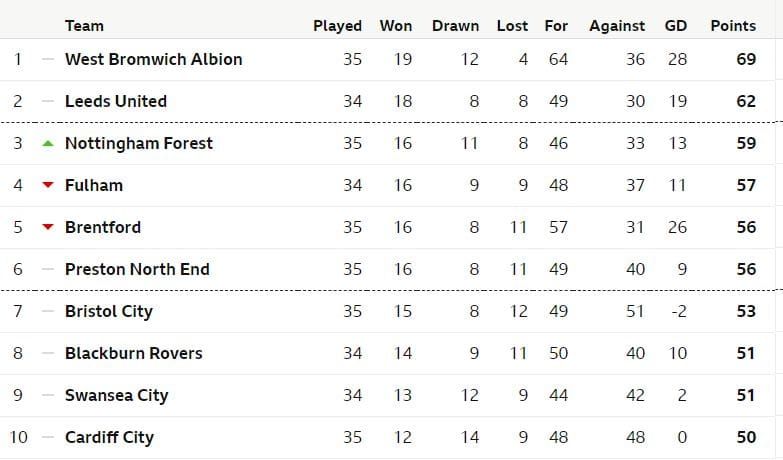Click the Team column header
The height and width of the screenshot is (460, 783).
[84, 26]
